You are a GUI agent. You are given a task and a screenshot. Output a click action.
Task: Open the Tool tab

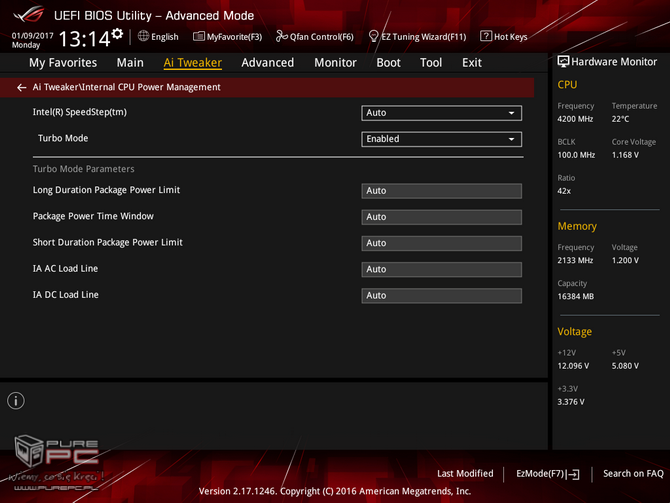click(431, 62)
